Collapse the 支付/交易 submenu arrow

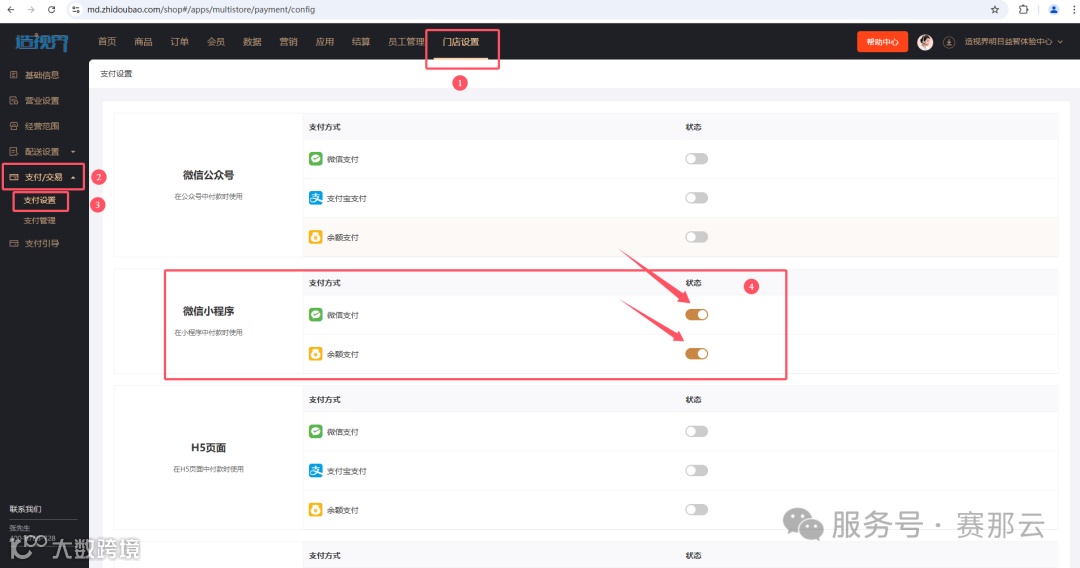pyautogui.click(x=73, y=177)
